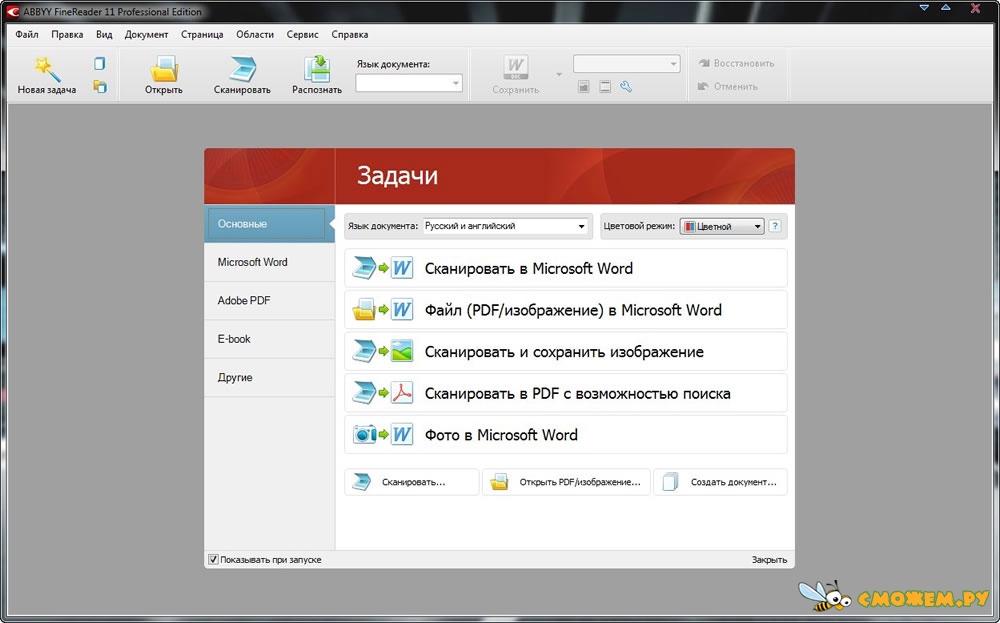Click Файл (PDF/изображение) в Microsoft Word text
The image size is (1000, 623).
click(573, 310)
